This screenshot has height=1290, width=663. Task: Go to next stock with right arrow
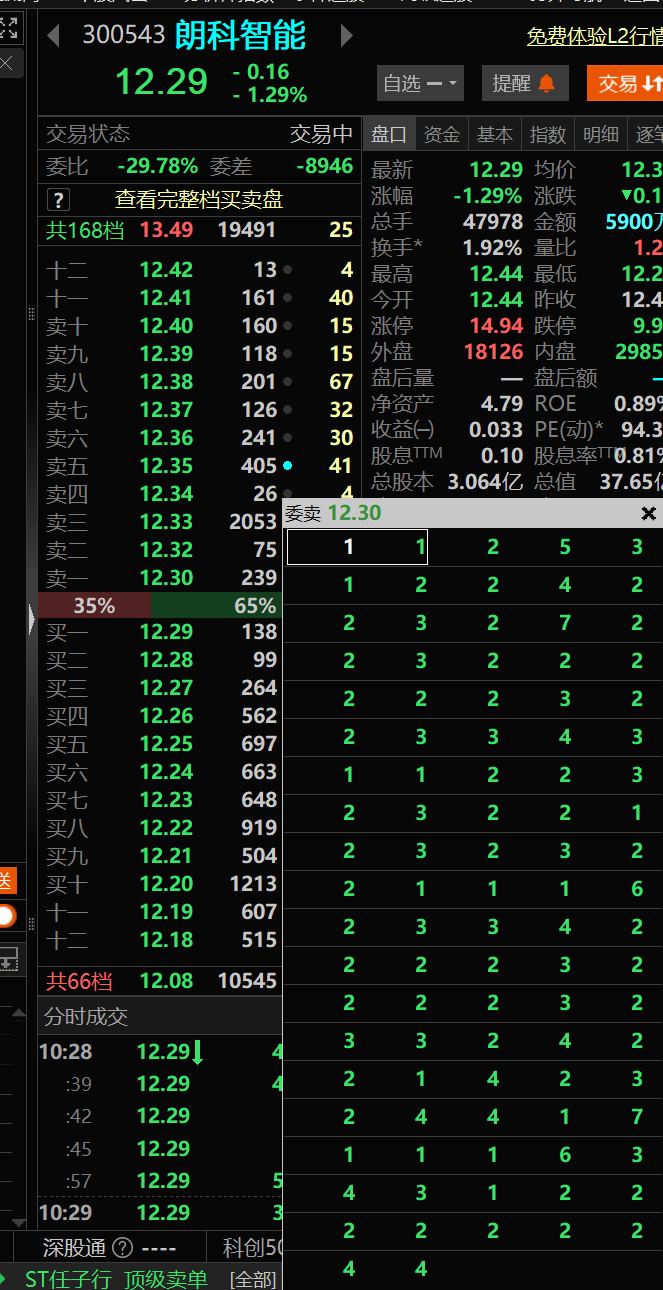tap(347, 36)
